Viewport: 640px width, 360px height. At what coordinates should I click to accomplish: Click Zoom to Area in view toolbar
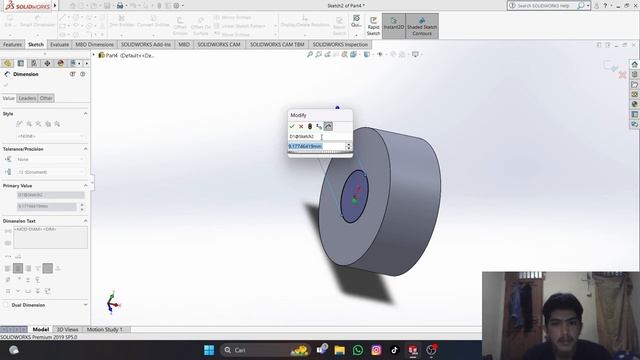click(x=318, y=54)
